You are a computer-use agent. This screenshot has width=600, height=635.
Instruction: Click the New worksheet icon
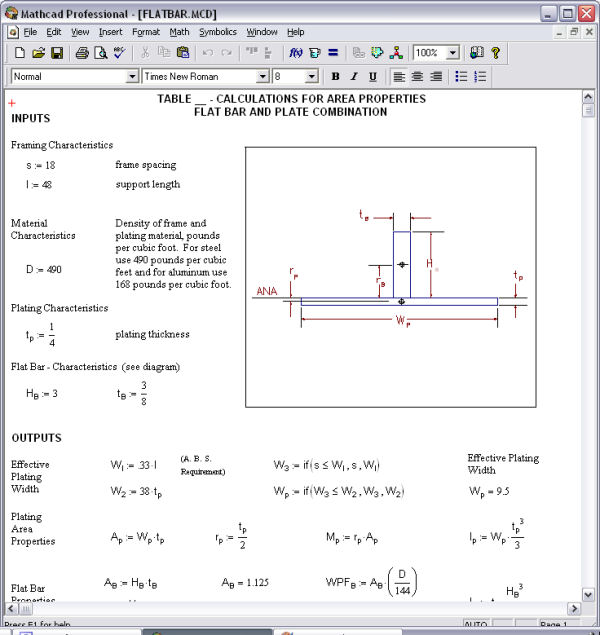(18, 53)
